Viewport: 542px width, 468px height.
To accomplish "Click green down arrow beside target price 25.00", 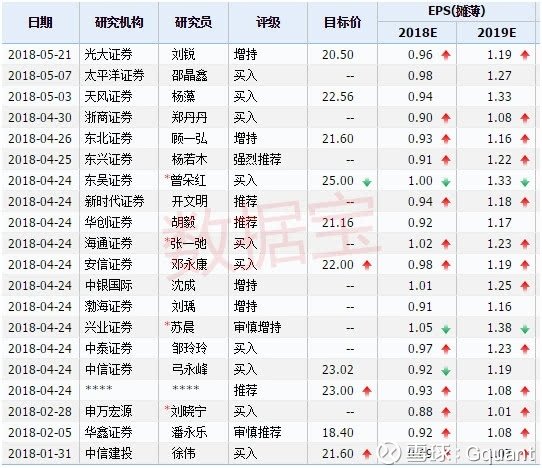I will pos(367,182).
